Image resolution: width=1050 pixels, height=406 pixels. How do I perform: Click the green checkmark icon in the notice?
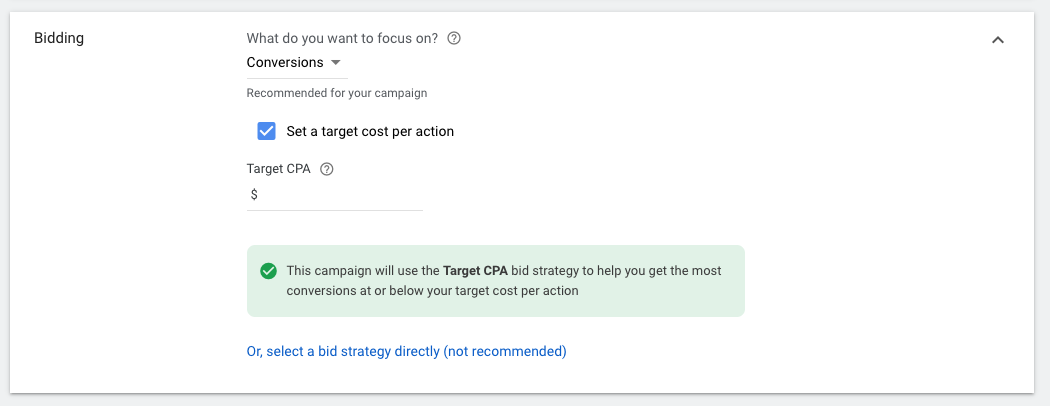pos(269,271)
